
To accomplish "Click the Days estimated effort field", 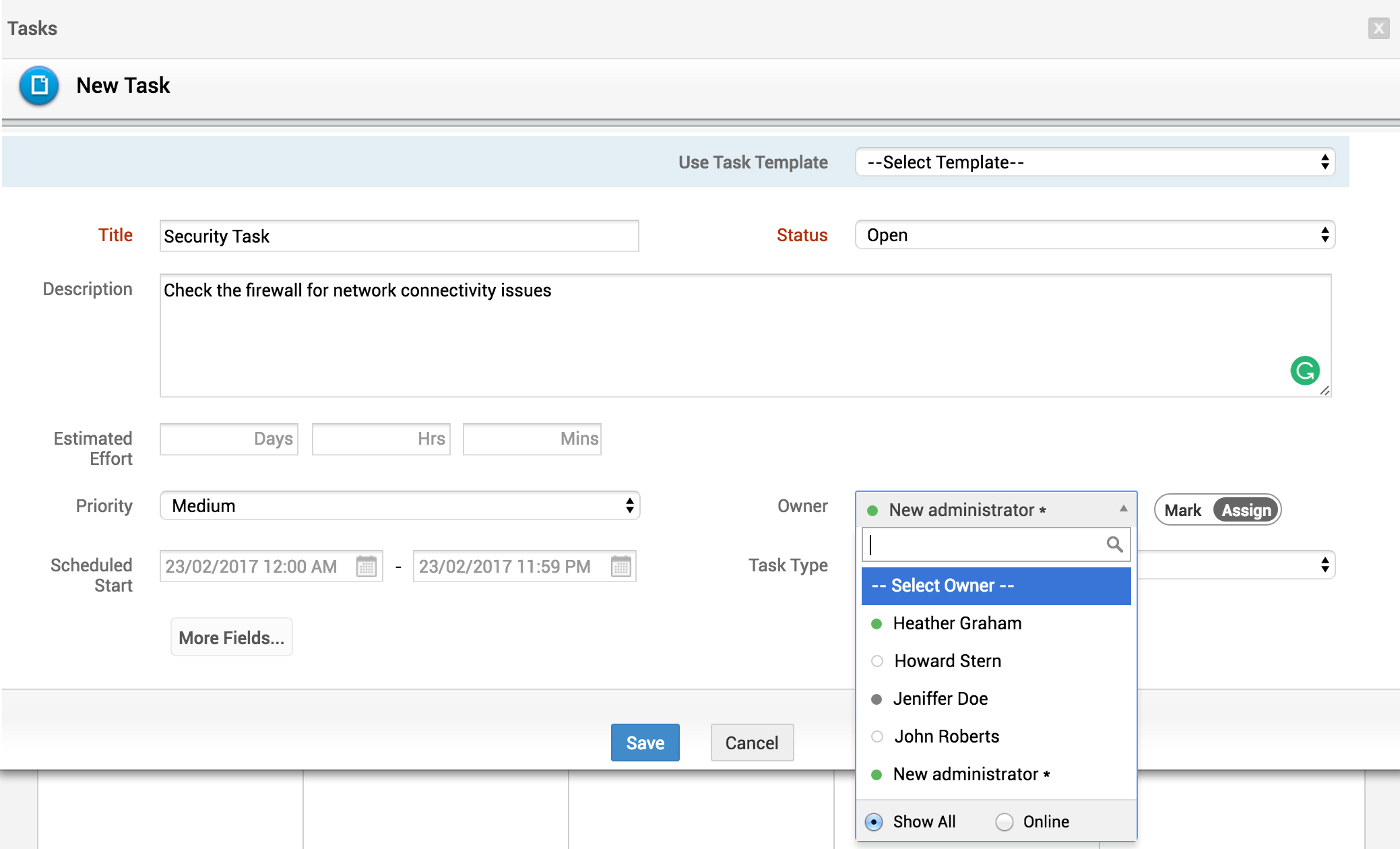I will pyautogui.click(x=228, y=439).
